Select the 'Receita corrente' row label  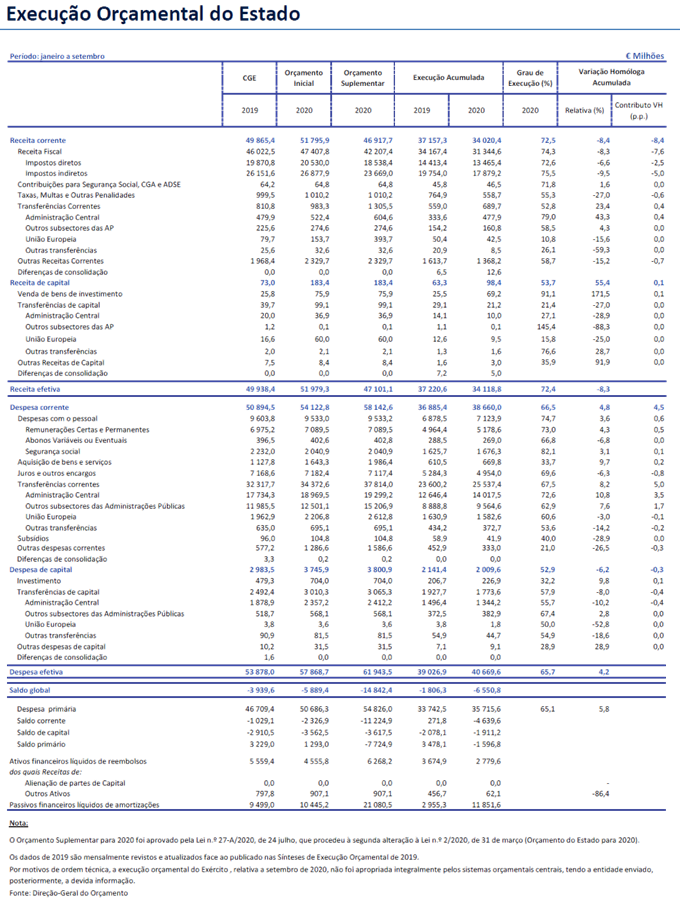pyautogui.click(x=38, y=140)
